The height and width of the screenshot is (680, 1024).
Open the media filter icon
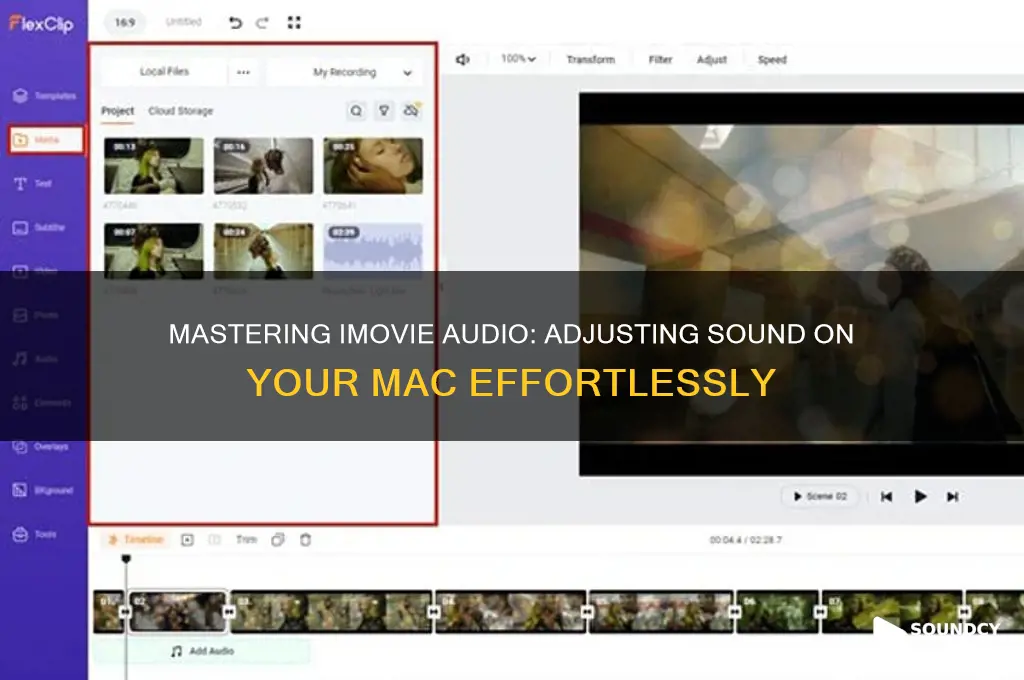(x=384, y=111)
